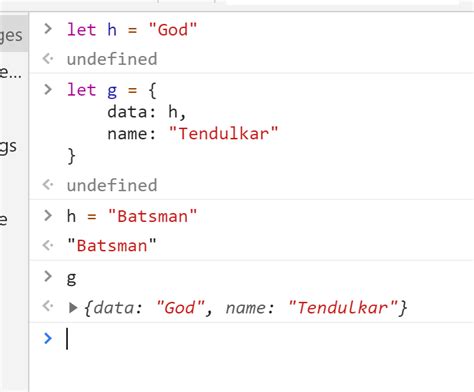The width and height of the screenshot is (474, 392).
Task: Select the "Batsman" output result
Action: (x=112, y=246)
